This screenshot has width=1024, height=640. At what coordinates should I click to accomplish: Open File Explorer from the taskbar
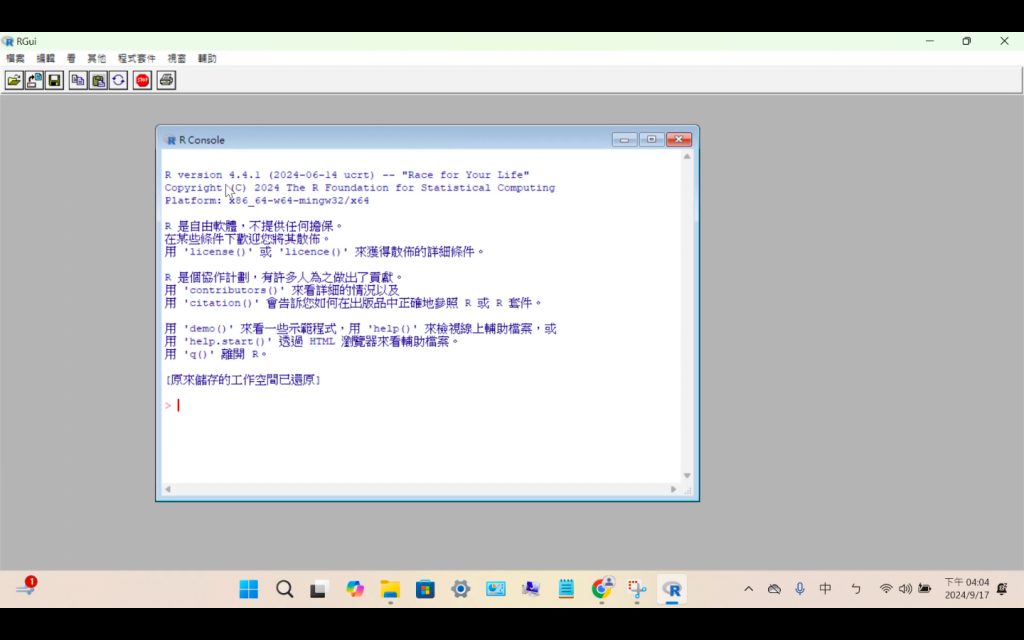coord(390,589)
